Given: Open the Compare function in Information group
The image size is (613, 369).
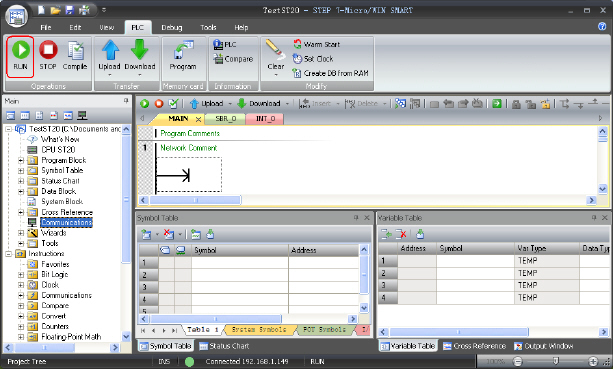Looking at the screenshot, I should (x=233, y=59).
